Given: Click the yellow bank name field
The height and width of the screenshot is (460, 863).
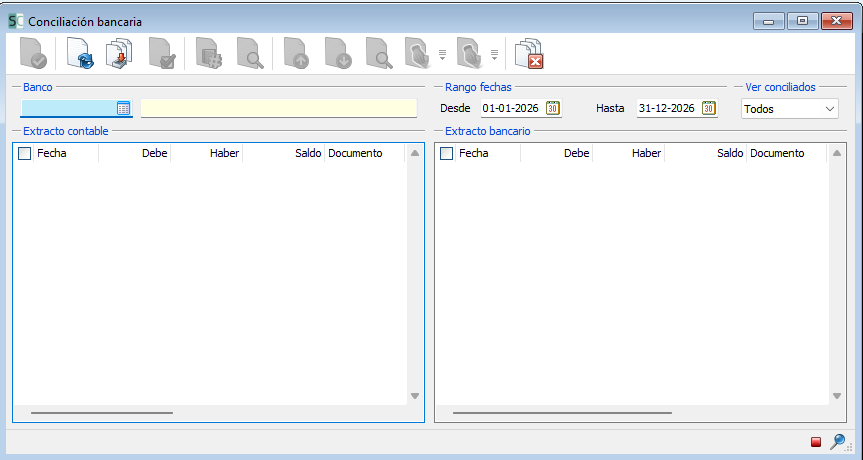Looking at the screenshot, I should coord(279,108).
